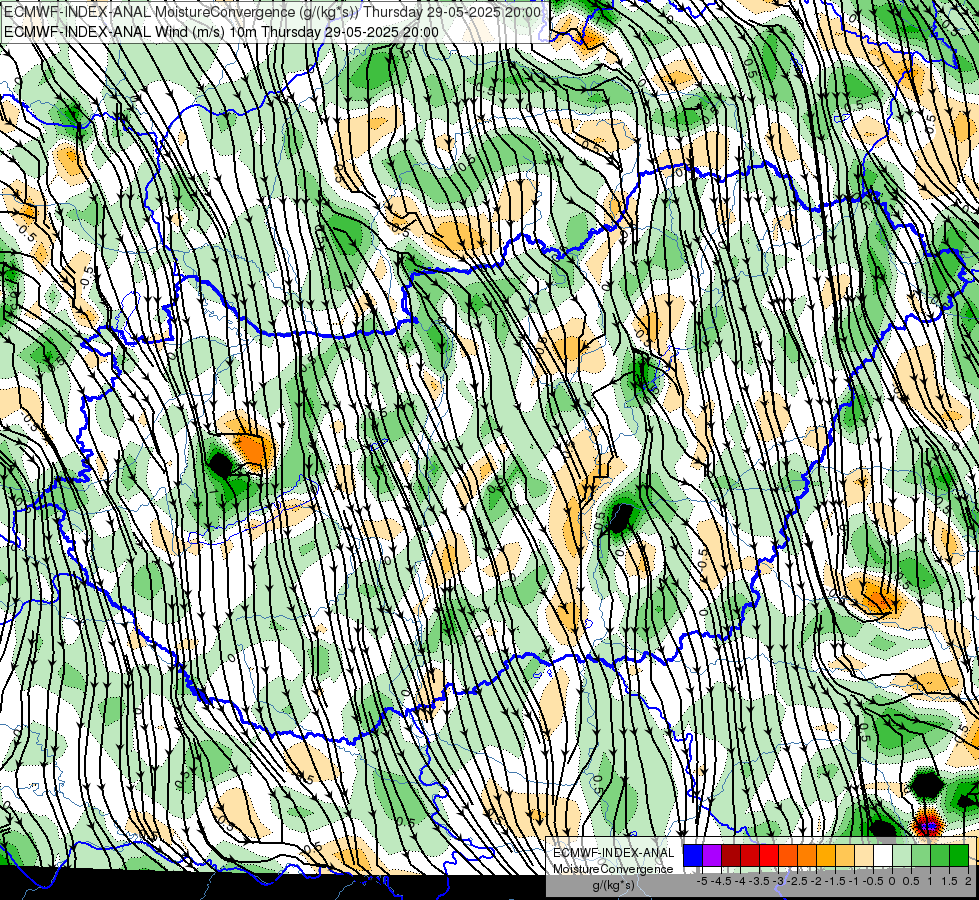
Task: Click the ECMWF-INDEX-ANAL label in the legend
Action: 613,853
